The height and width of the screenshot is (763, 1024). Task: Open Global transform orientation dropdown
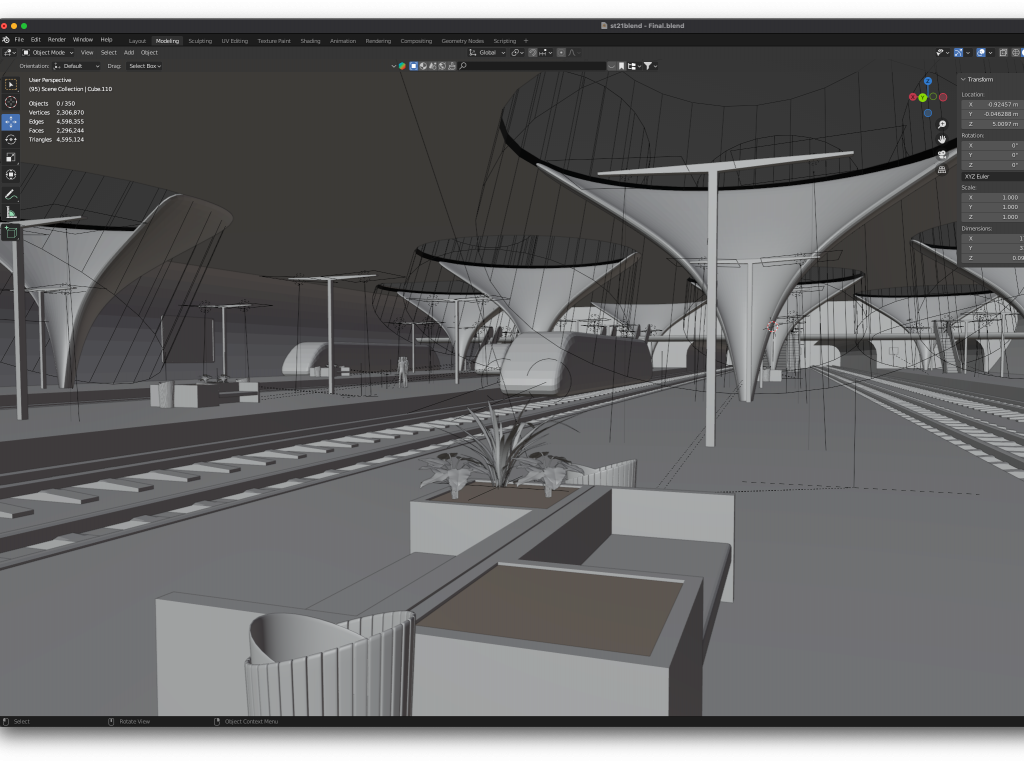pyautogui.click(x=488, y=52)
